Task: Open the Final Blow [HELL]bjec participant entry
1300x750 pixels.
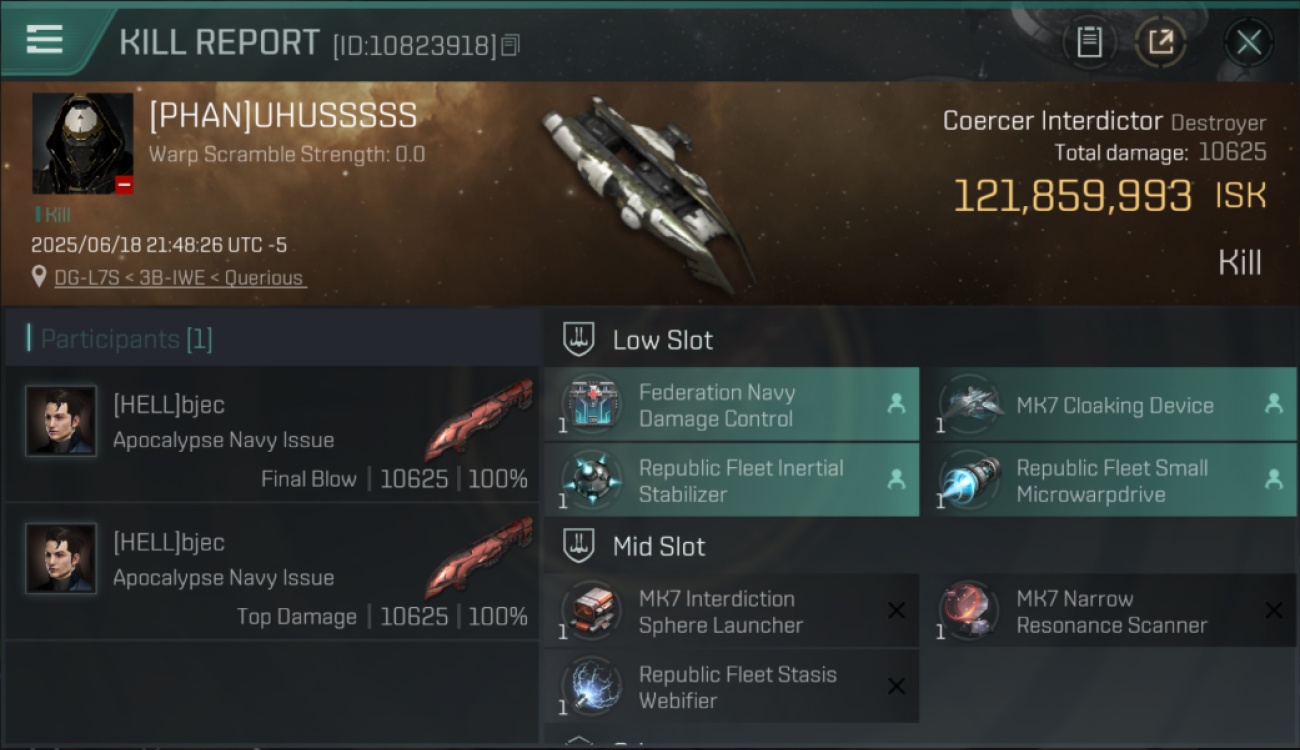Action: click(x=272, y=435)
